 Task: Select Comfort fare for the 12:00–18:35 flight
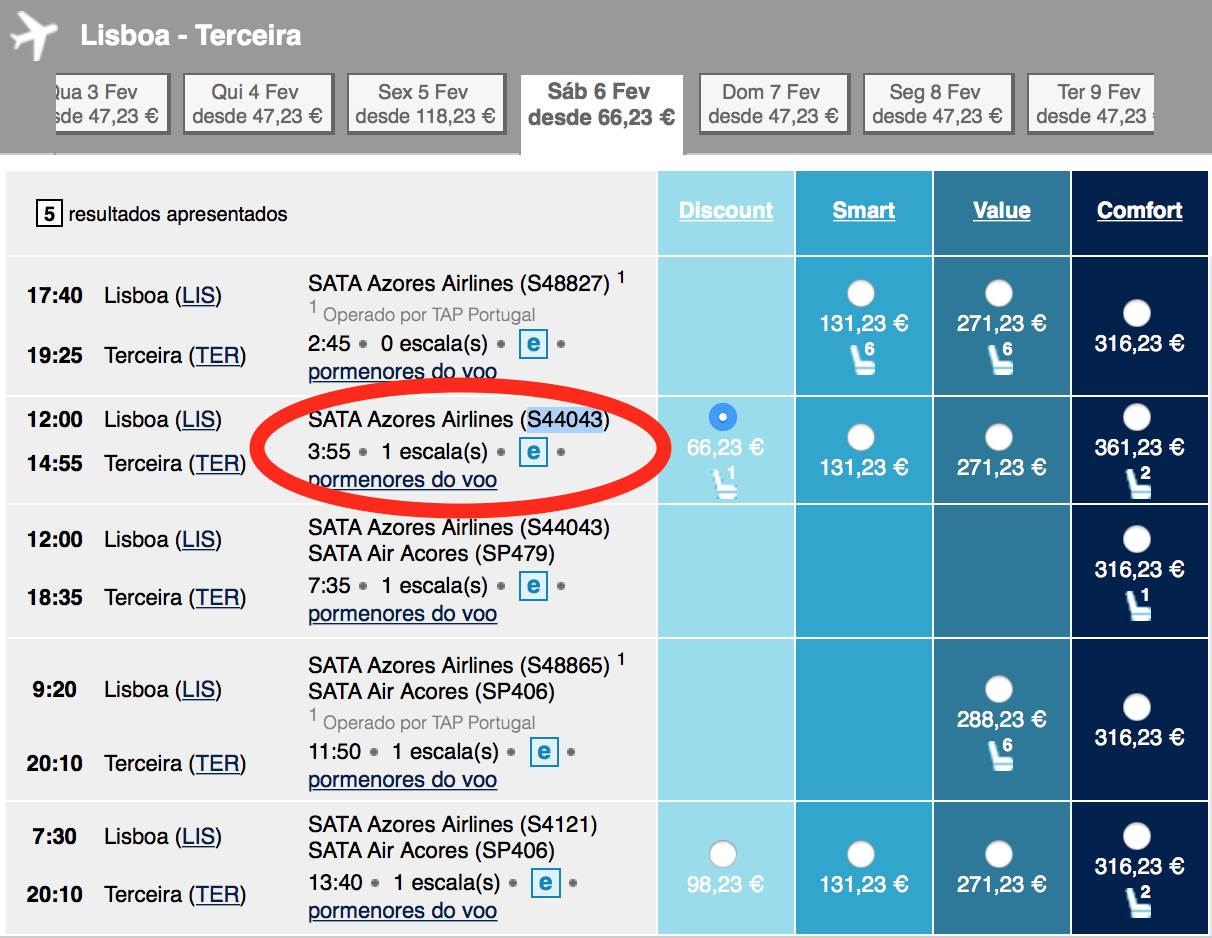tap(1137, 539)
